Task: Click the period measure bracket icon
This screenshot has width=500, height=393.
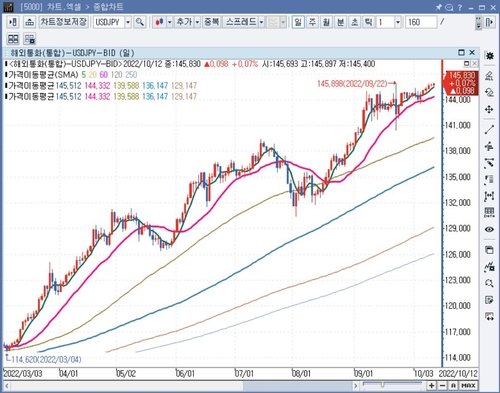Action: [x=489, y=196]
